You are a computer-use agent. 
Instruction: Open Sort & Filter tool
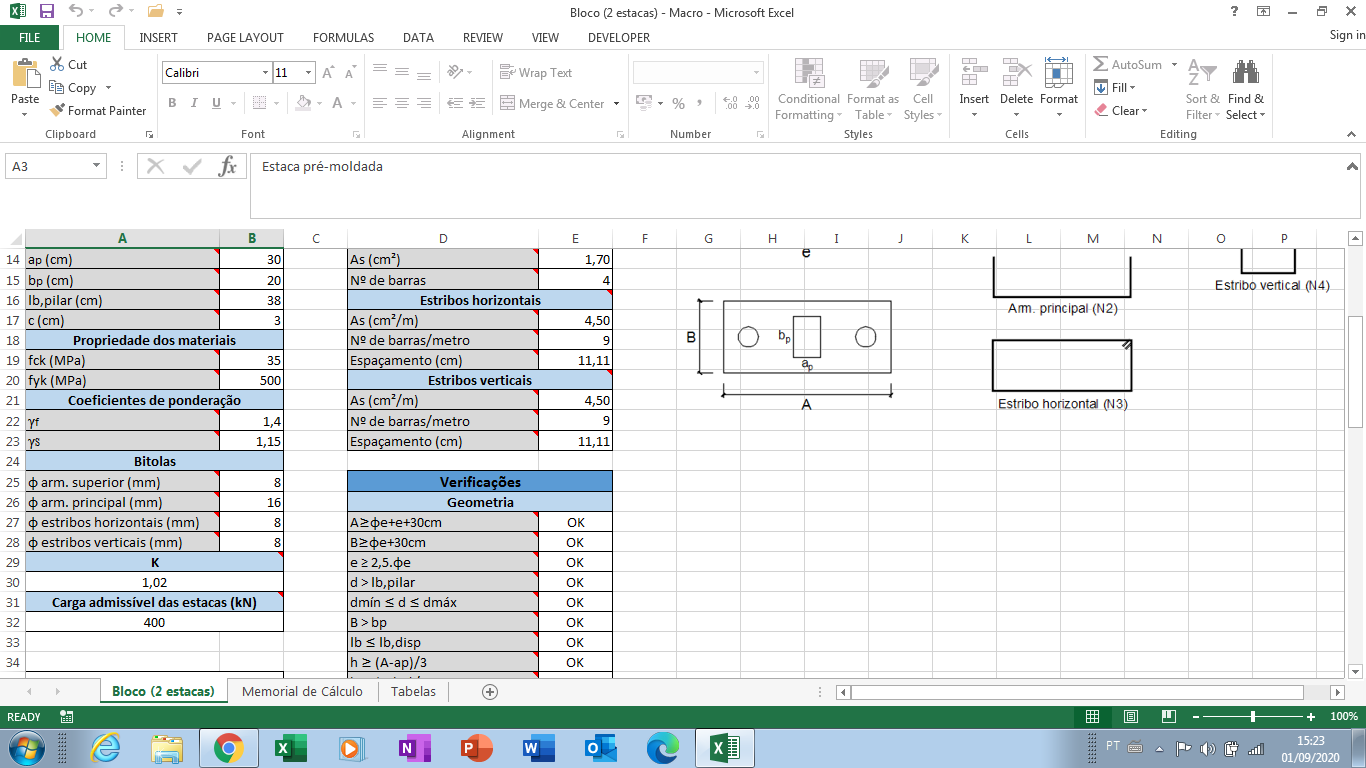[1202, 88]
